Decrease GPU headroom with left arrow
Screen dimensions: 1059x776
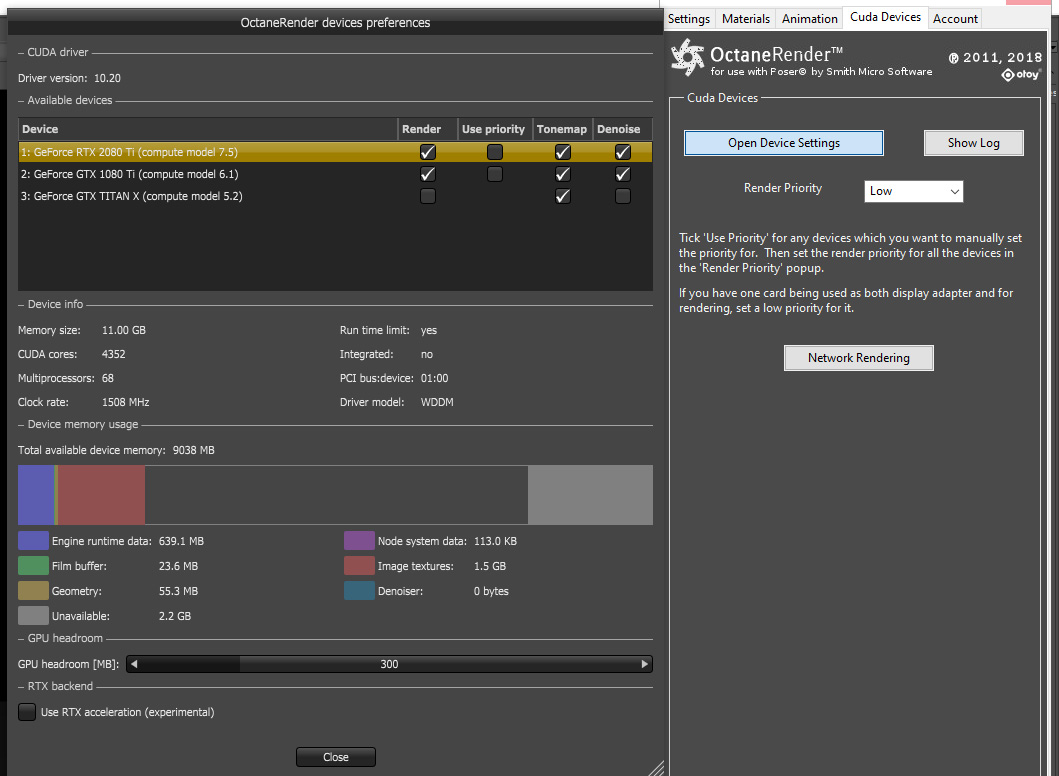click(134, 664)
